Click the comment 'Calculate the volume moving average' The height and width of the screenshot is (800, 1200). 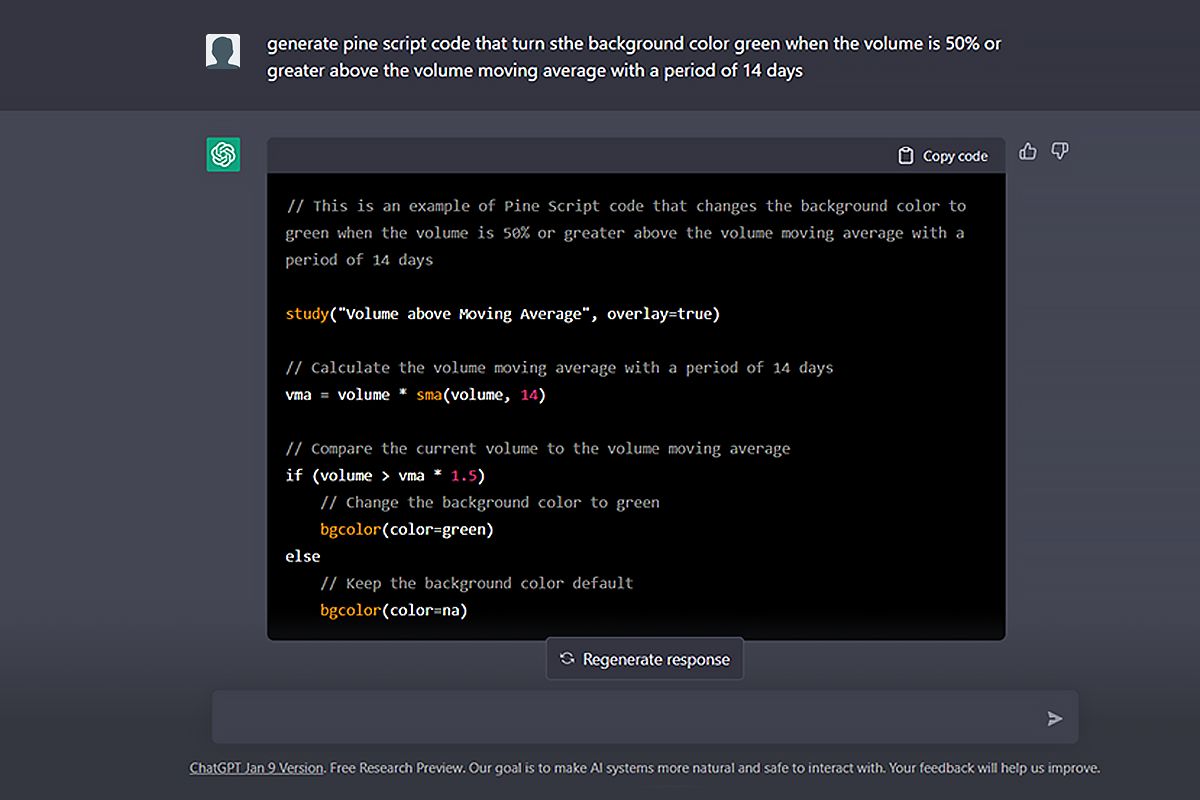point(559,368)
